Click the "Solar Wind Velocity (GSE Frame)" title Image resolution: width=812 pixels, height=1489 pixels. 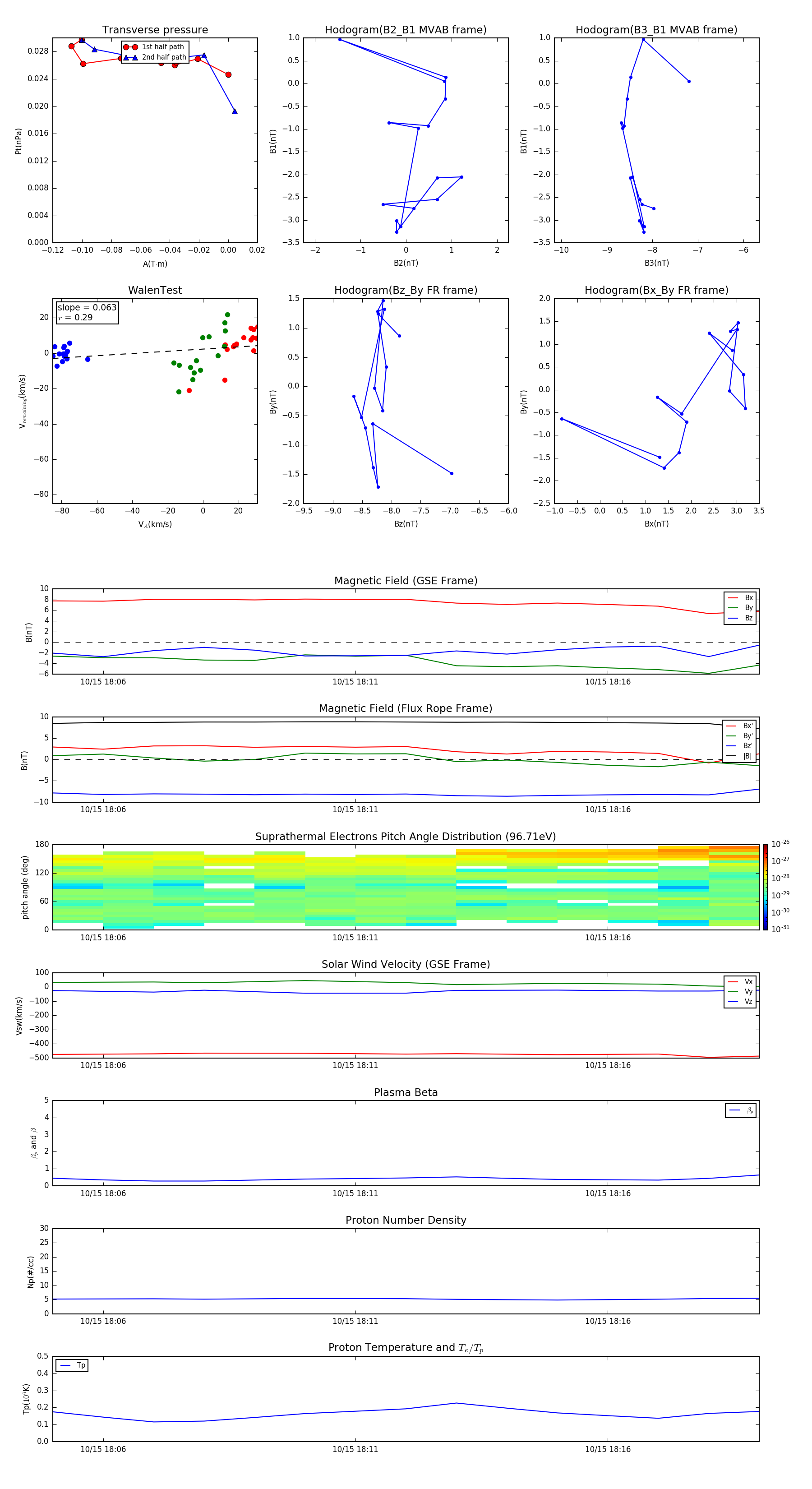point(406,965)
